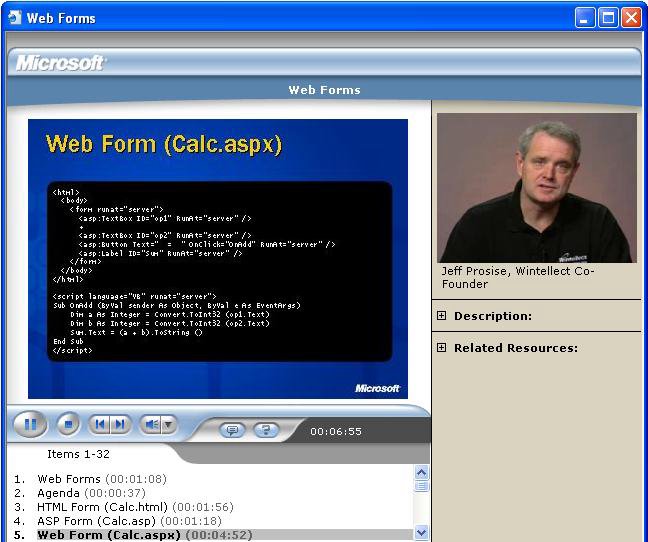Minimize the Web Forms window
648x542 pixels.
[x=585, y=18]
